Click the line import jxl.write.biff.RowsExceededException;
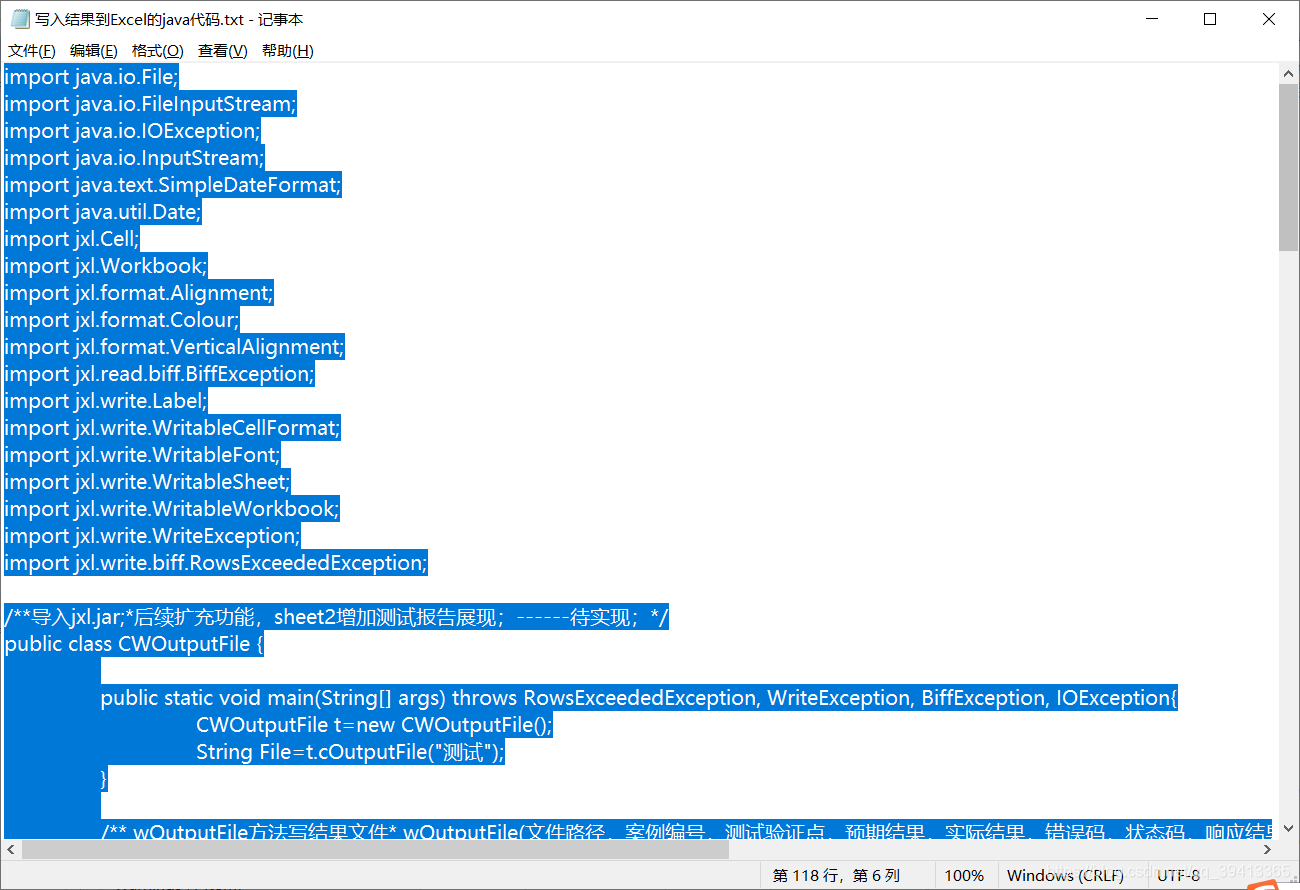This screenshot has width=1300, height=890. tap(216, 563)
